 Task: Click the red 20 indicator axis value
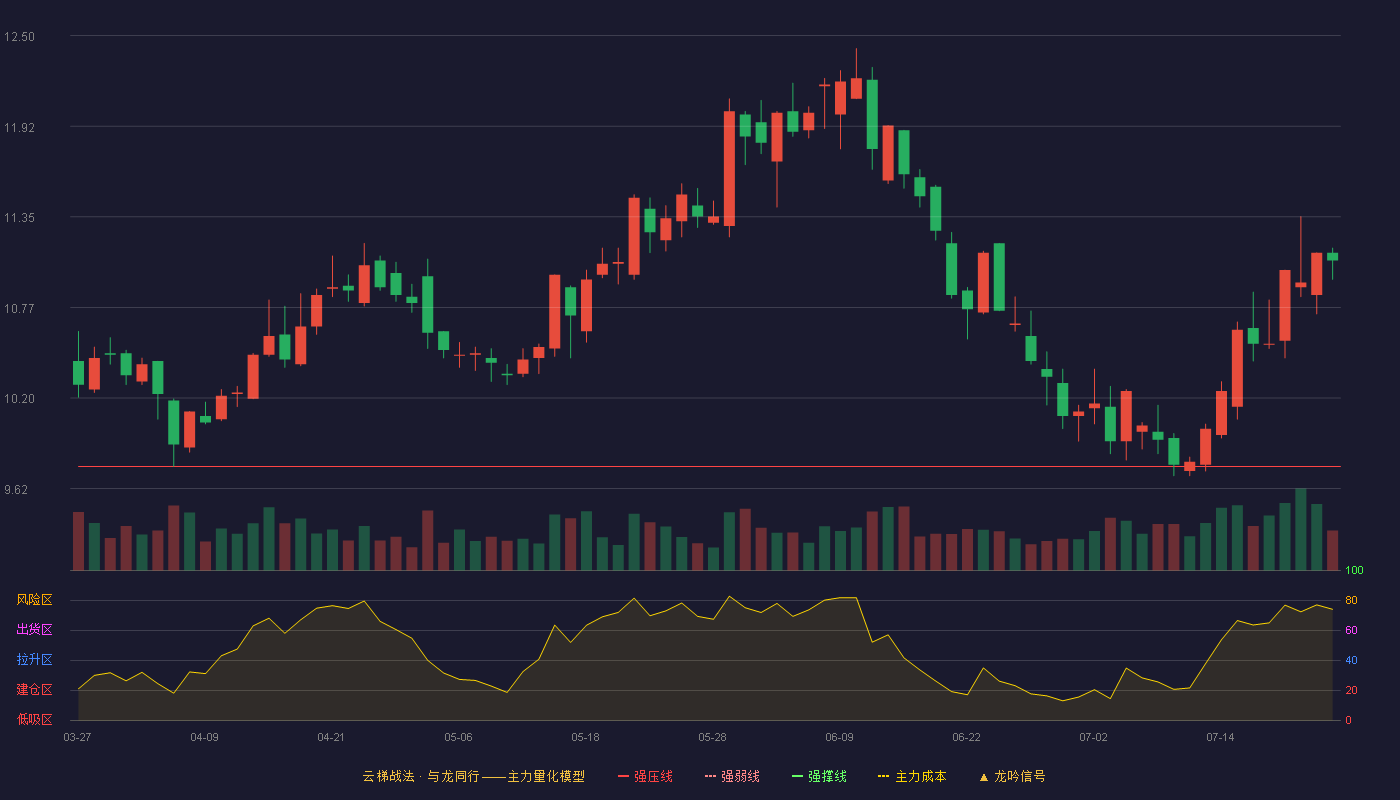[x=1351, y=691]
